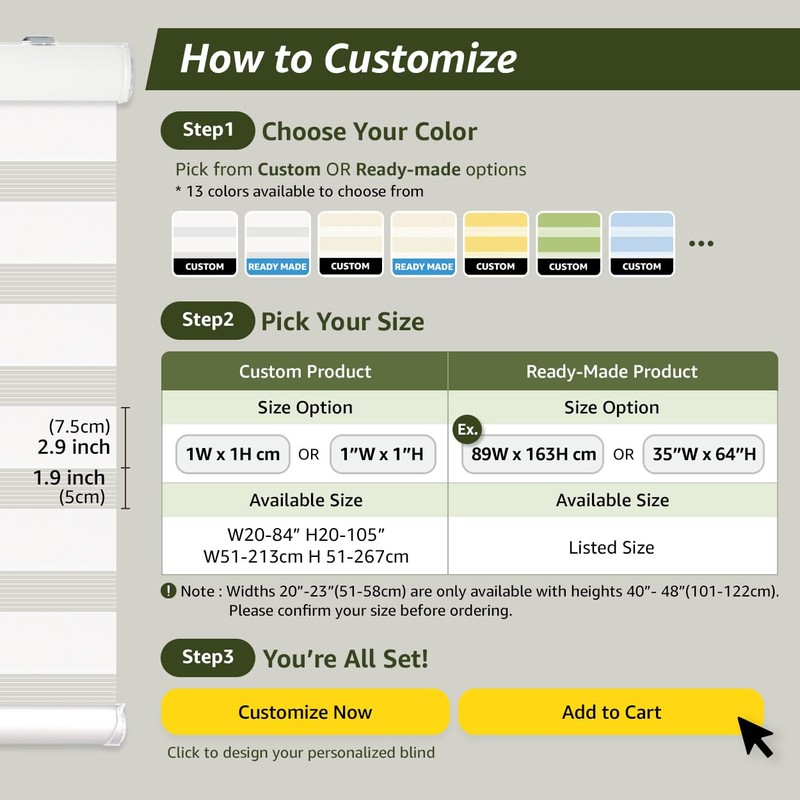Select the 1W x 1H cm size option

[x=233, y=454]
